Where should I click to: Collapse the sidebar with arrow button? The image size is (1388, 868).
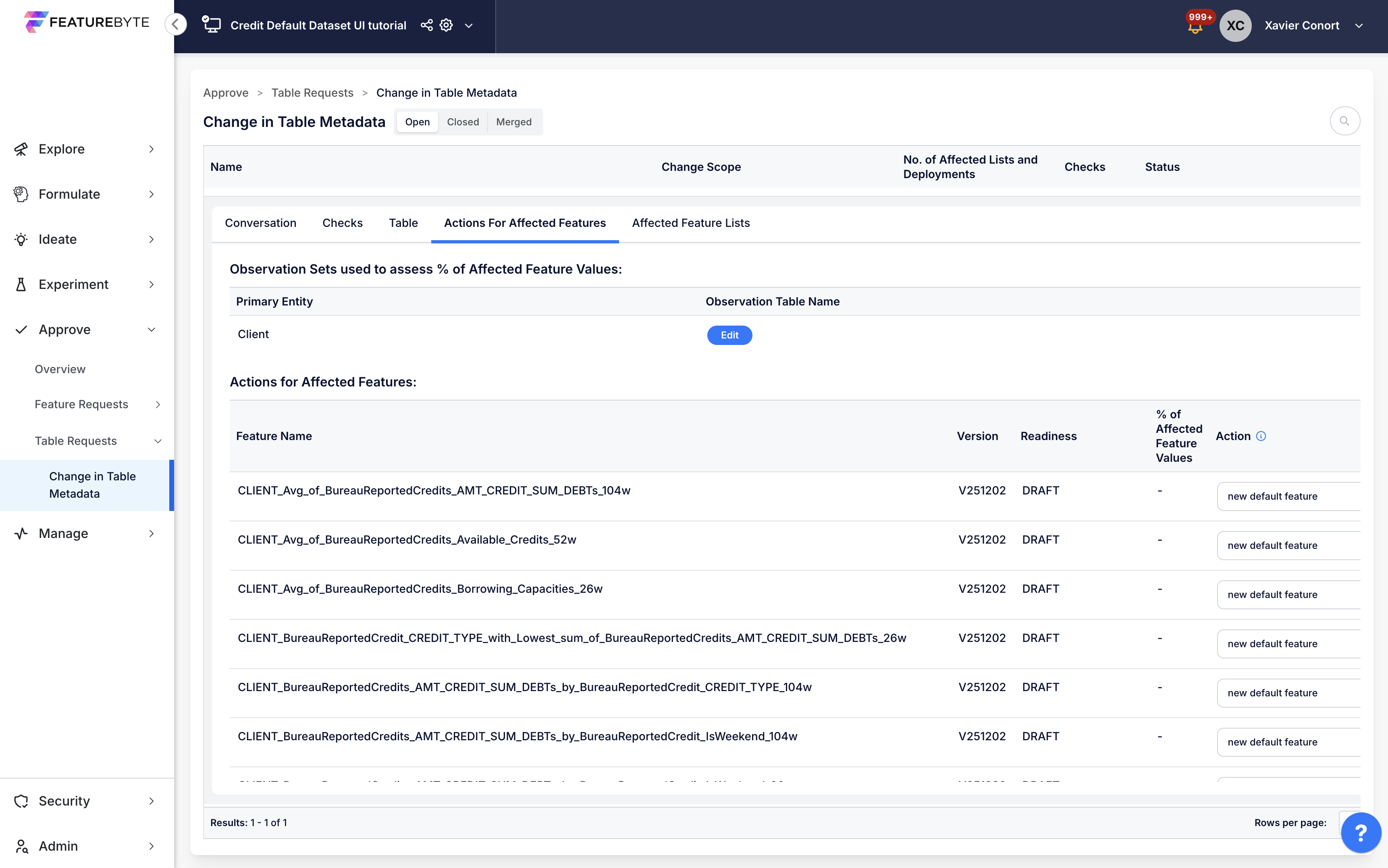176,24
